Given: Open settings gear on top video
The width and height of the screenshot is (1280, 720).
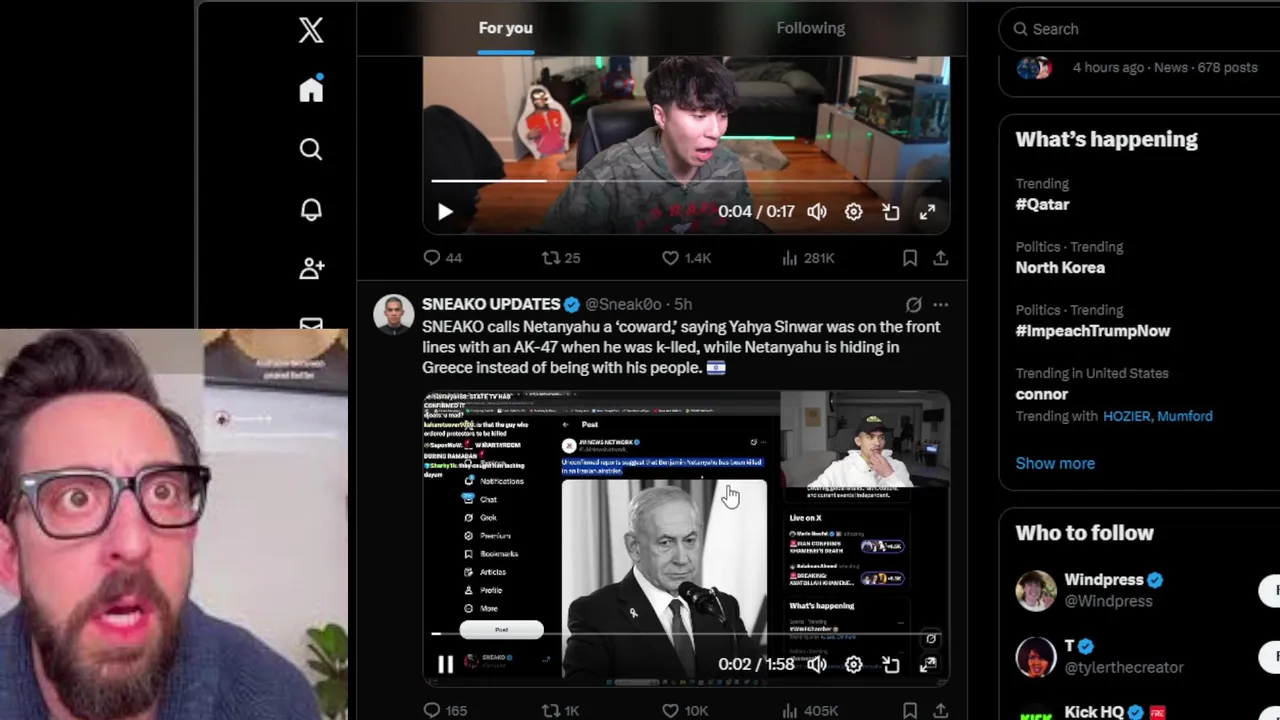Looking at the screenshot, I should tap(853, 212).
